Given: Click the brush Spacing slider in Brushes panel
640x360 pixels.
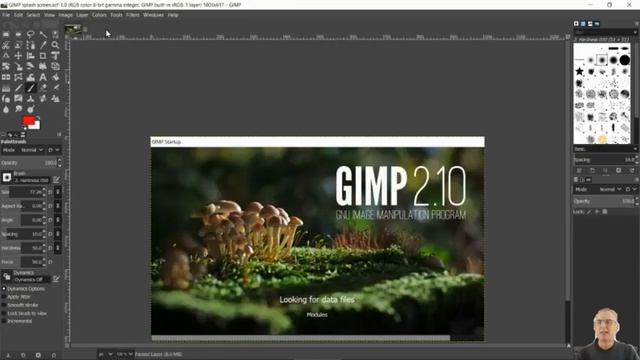Looking at the screenshot, I should point(603,160).
